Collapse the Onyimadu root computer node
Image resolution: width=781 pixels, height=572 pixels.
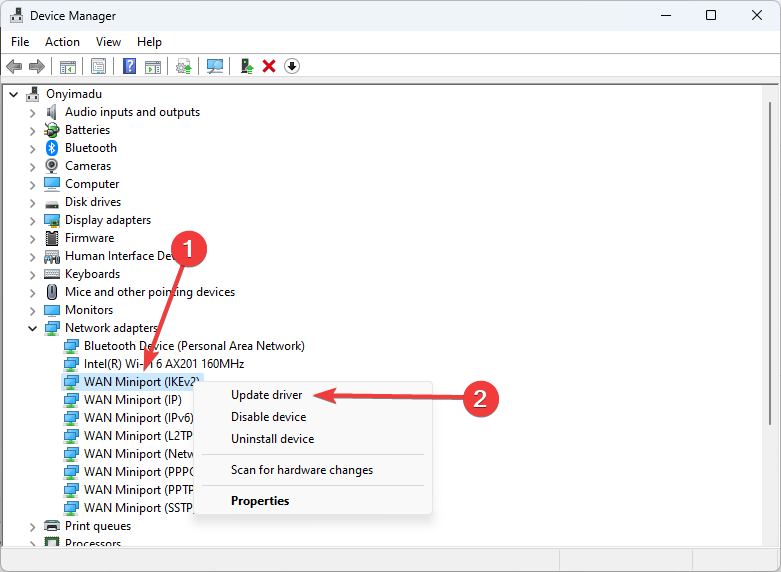pos(14,94)
